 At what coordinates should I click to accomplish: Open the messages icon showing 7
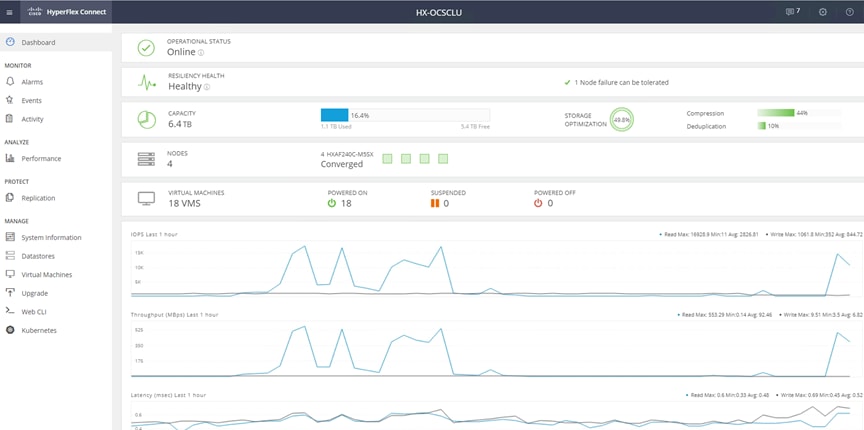pos(793,12)
